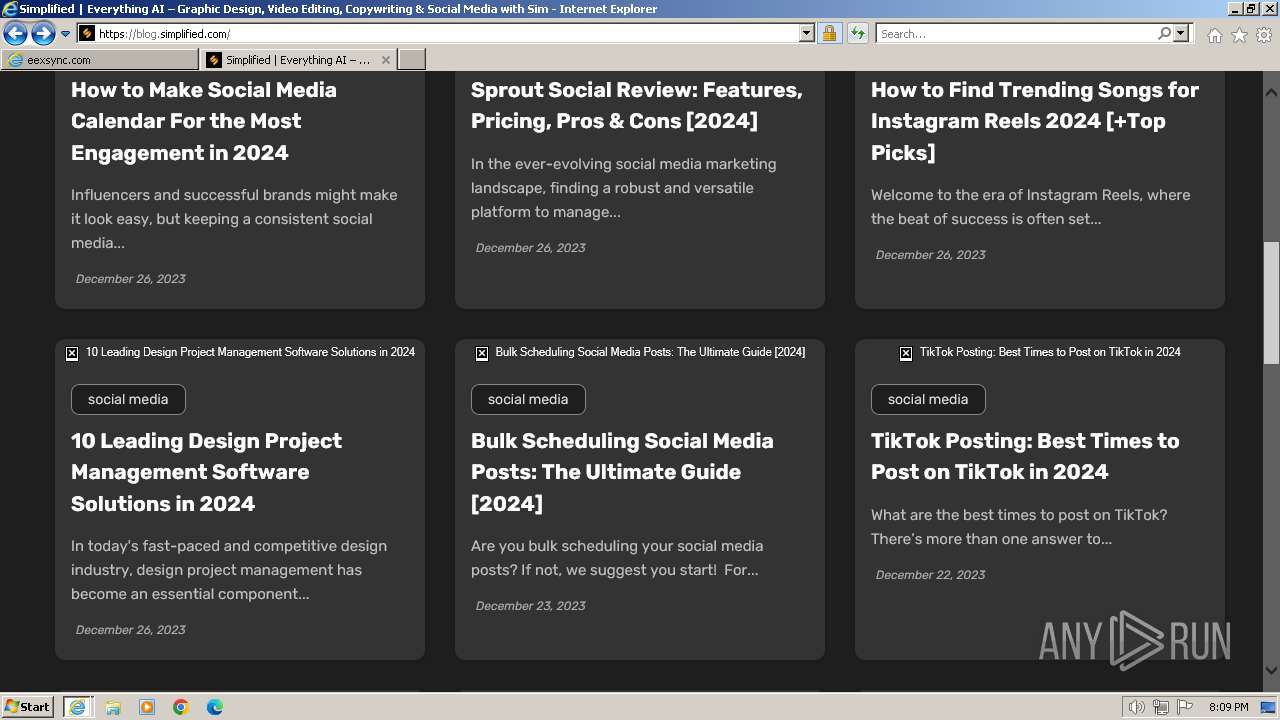
Task: Click the Internet Explorer taskbar icon
Action: 77,706
